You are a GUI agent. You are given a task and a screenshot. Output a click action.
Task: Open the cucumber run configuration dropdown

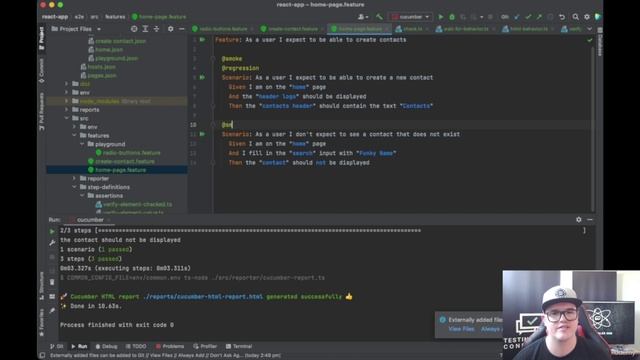click(410, 17)
